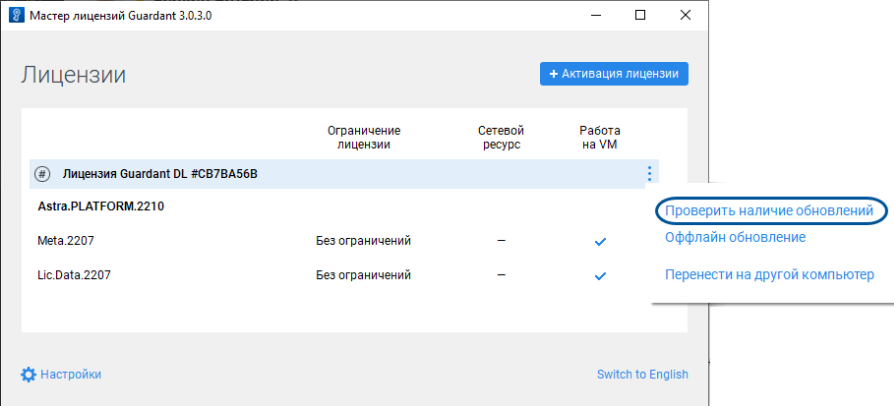The height and width of the screenshot is (406, 894).
Task: Select the Лицензия Guardant DL #CB7BA56B row
Action: click(x=160, y=174)
